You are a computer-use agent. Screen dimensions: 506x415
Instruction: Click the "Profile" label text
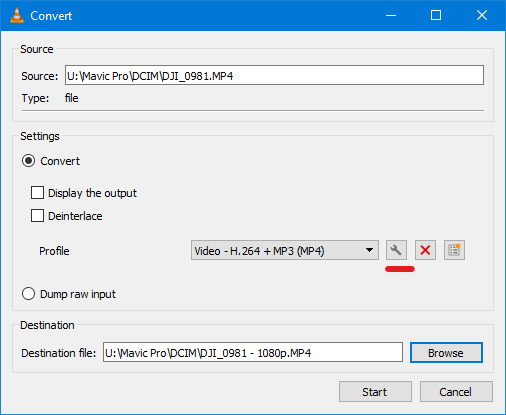54,251
